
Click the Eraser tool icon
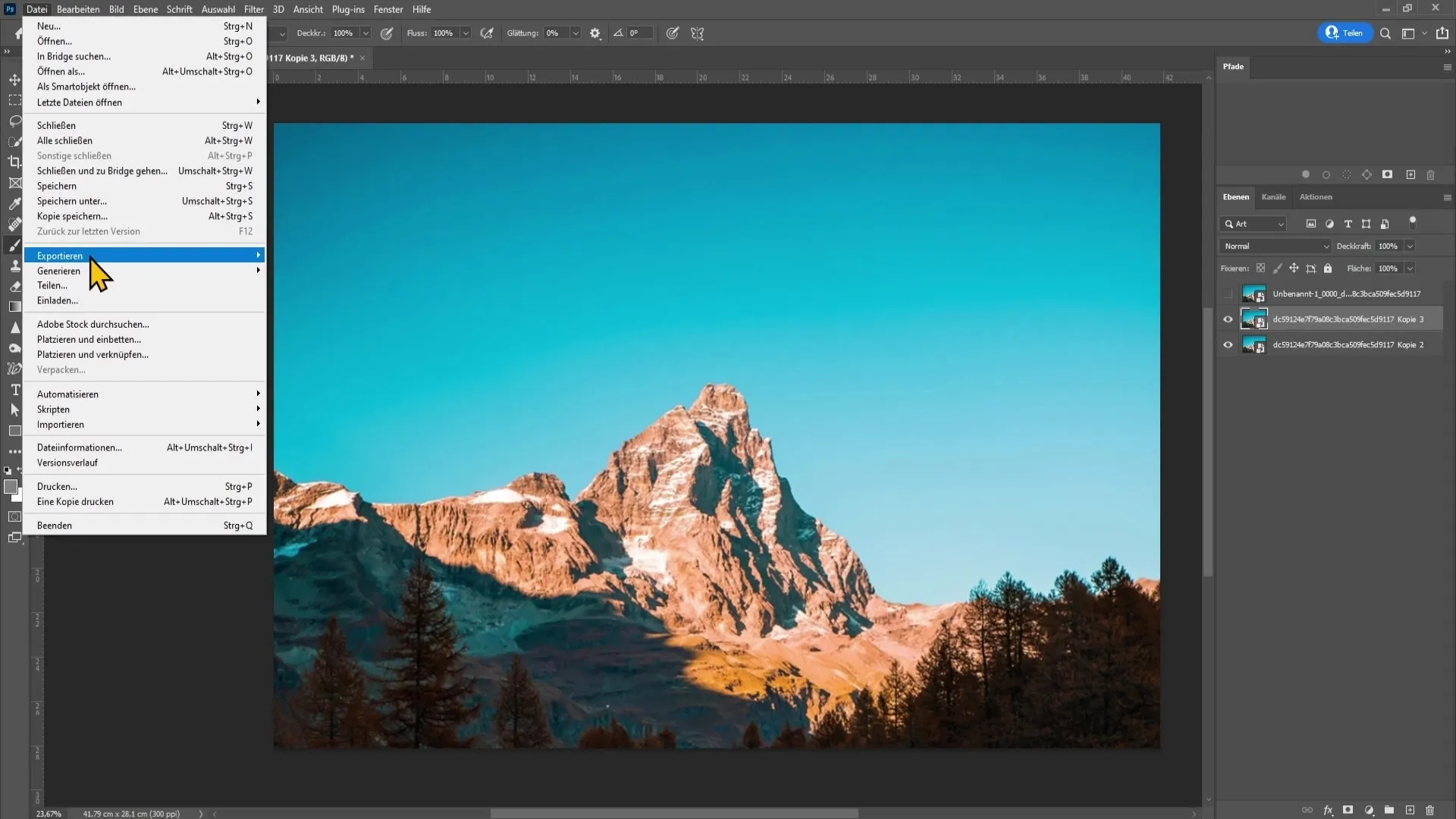14,287
